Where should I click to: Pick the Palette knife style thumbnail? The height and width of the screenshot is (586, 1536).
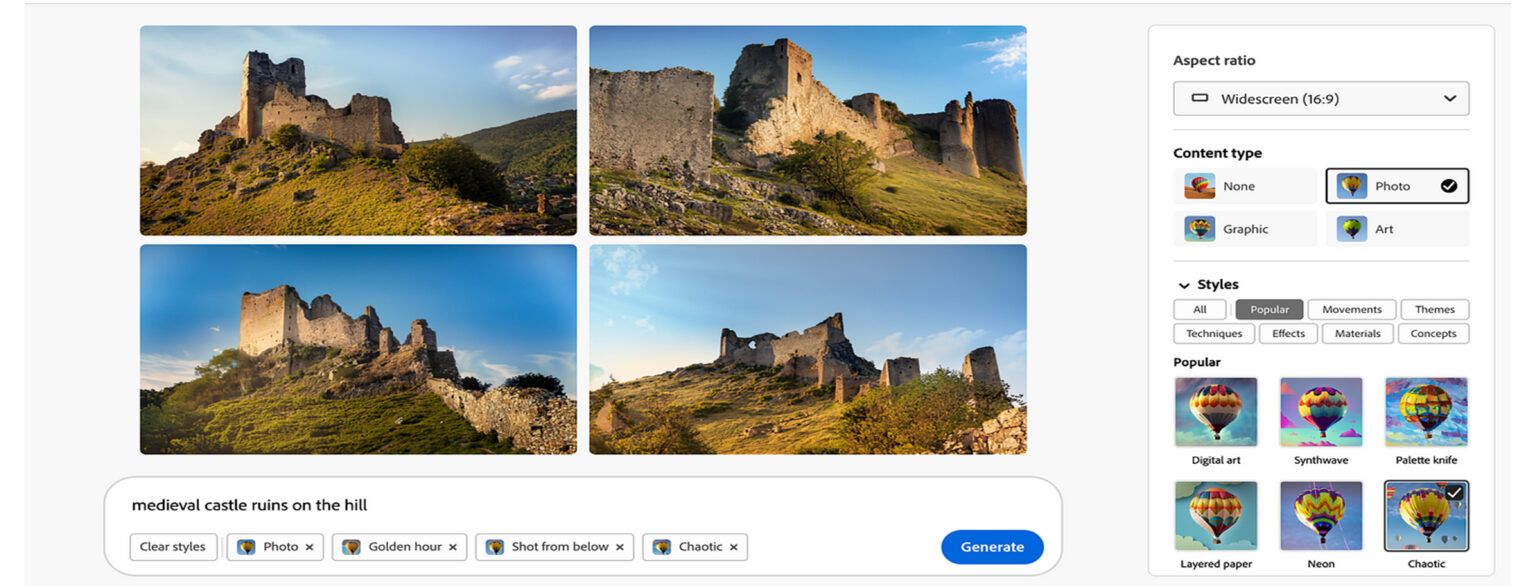[1426, 411]
